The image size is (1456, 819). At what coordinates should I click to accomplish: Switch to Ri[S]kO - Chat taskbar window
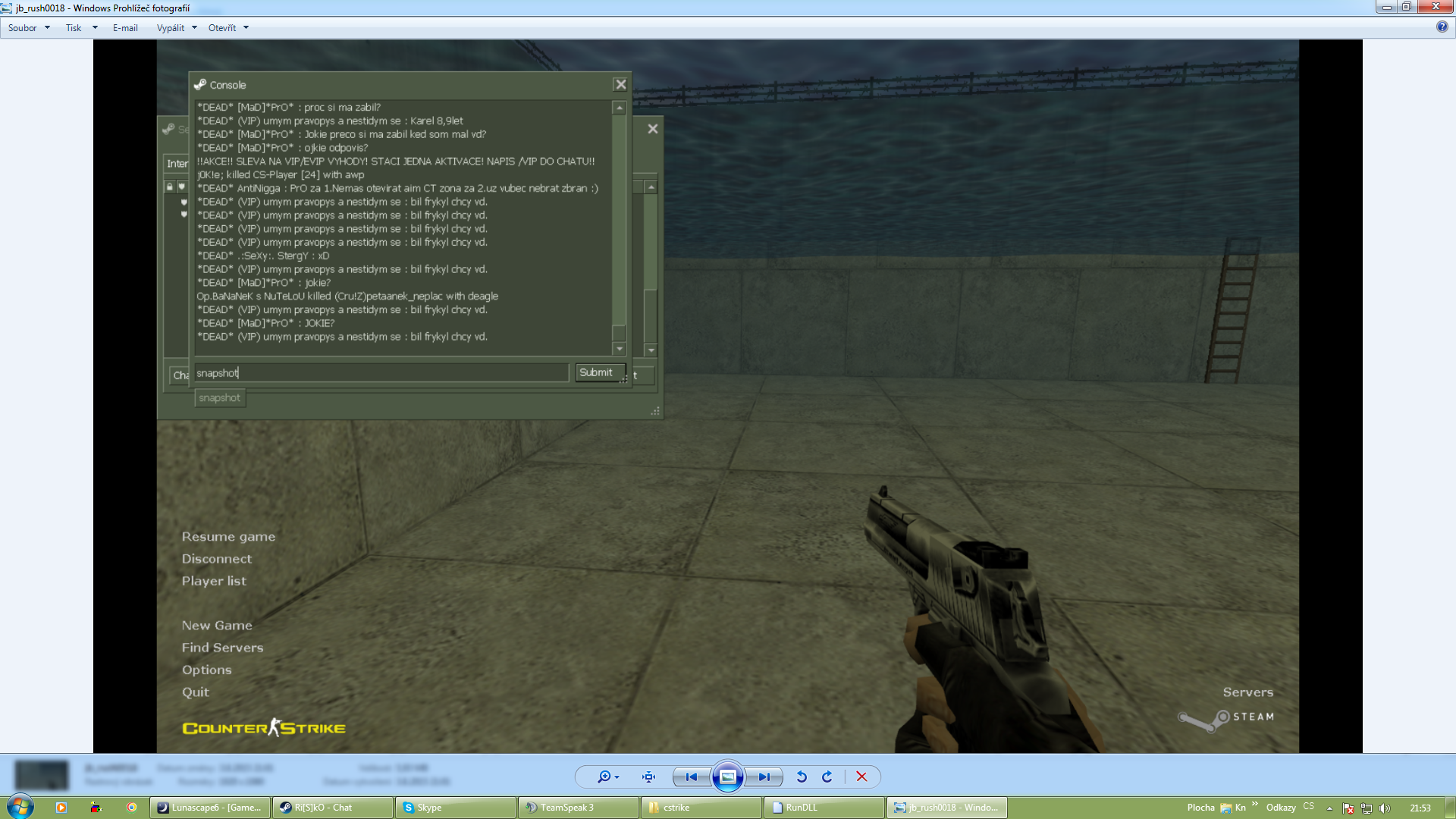[333, 808]
